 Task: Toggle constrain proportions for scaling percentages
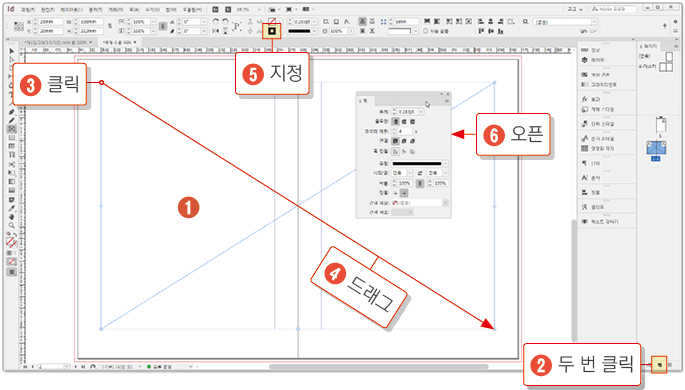pyautogui.click(x=163, y=26)
